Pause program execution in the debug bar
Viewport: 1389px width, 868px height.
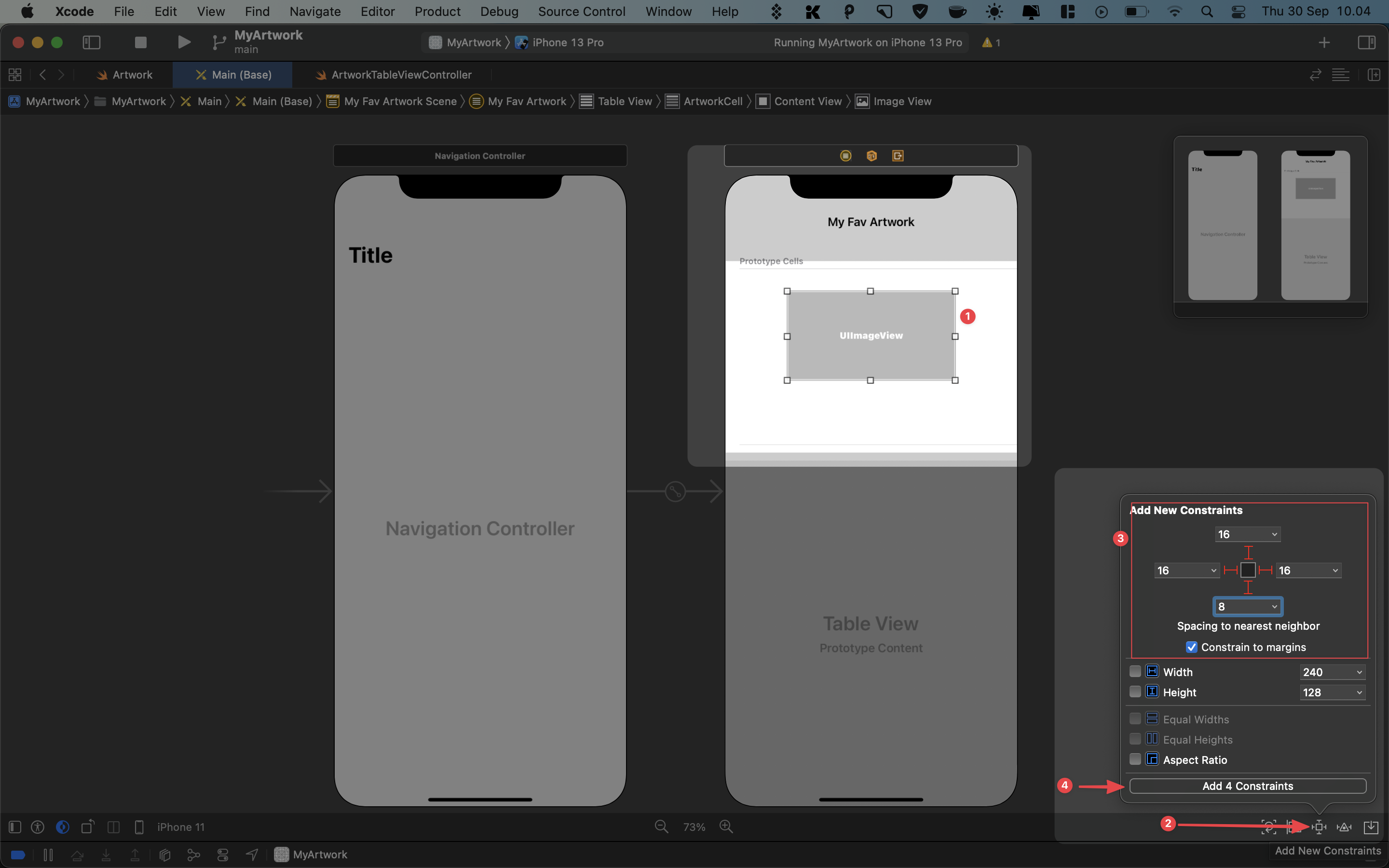(x=48, y=855)
